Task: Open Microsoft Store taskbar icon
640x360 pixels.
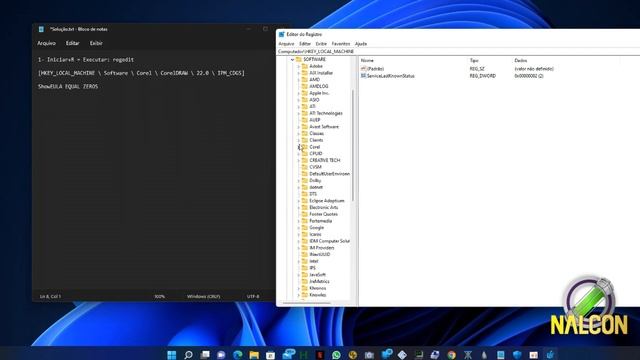Action: click(270, 355)
